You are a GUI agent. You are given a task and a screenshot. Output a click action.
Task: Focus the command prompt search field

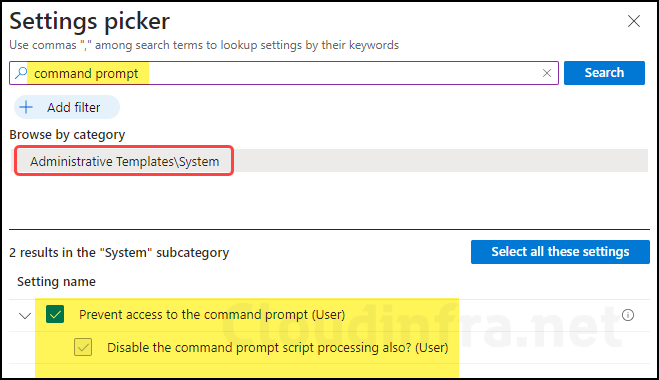coord(286,73)
